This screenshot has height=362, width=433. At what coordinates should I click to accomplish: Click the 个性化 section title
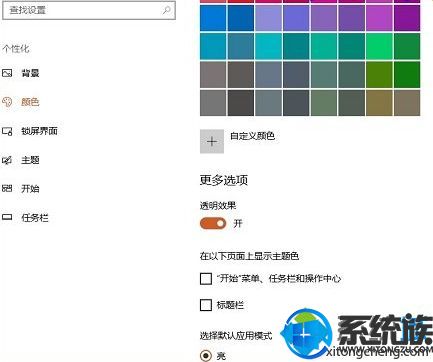[16, 49]
